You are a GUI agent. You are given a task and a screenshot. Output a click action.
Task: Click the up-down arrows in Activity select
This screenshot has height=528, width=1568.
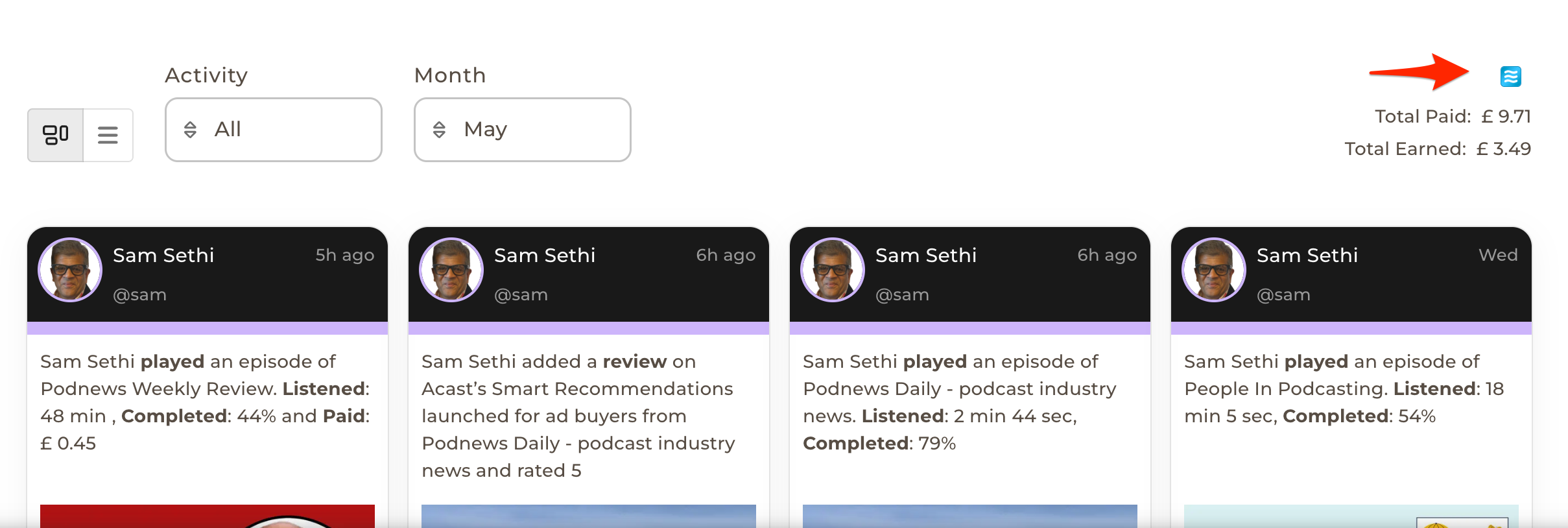tap(190, 130)
